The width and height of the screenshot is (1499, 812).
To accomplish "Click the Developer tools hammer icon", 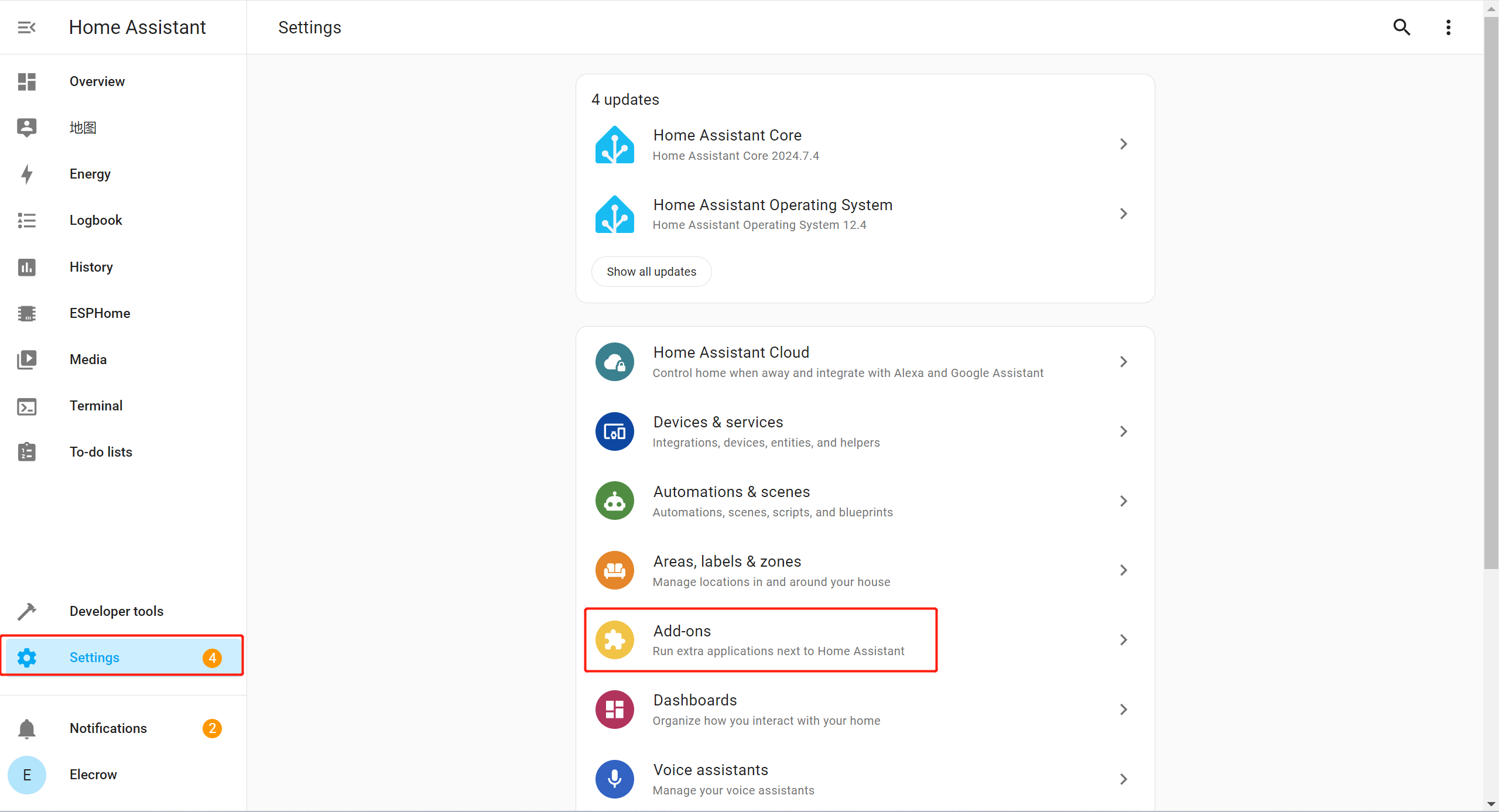I will coord(26,611).
